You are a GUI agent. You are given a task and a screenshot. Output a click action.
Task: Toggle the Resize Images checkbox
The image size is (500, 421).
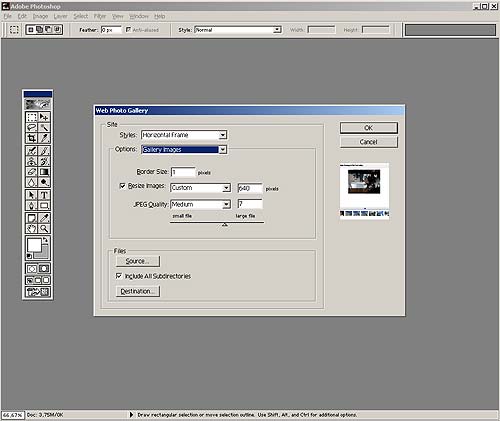point(122,186)
